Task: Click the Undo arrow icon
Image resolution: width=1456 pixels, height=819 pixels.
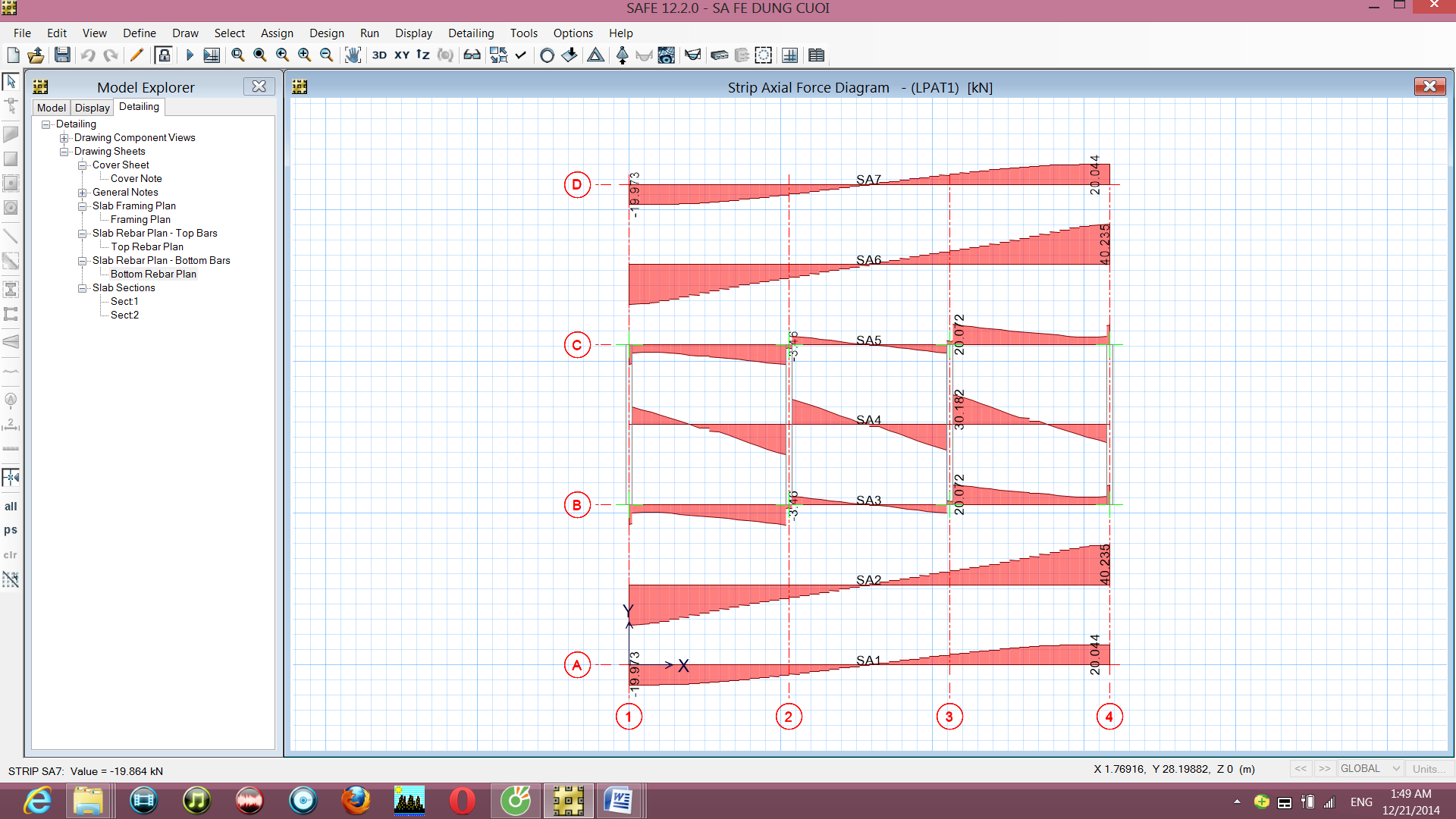Action: point(88,55)
